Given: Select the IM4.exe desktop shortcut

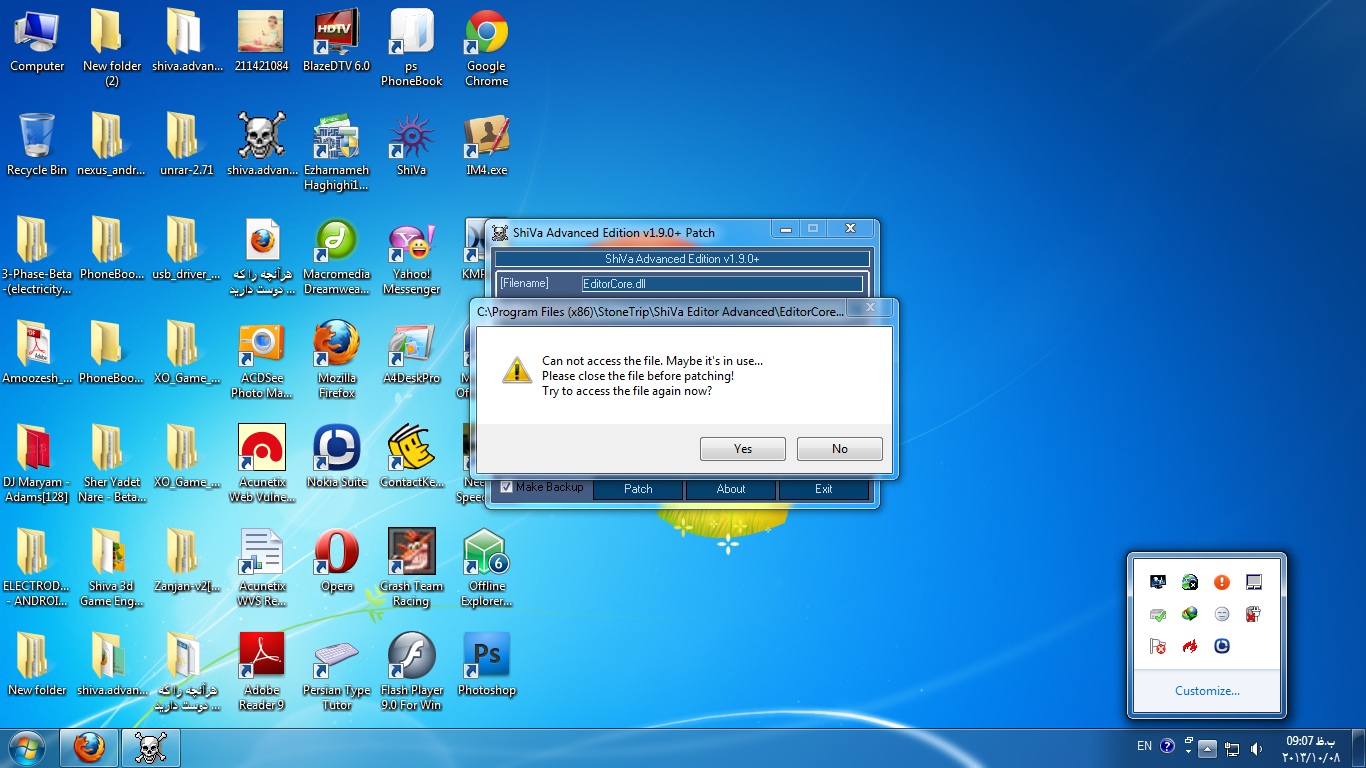Looking at the screenshot, I should (x=487, y=144).
